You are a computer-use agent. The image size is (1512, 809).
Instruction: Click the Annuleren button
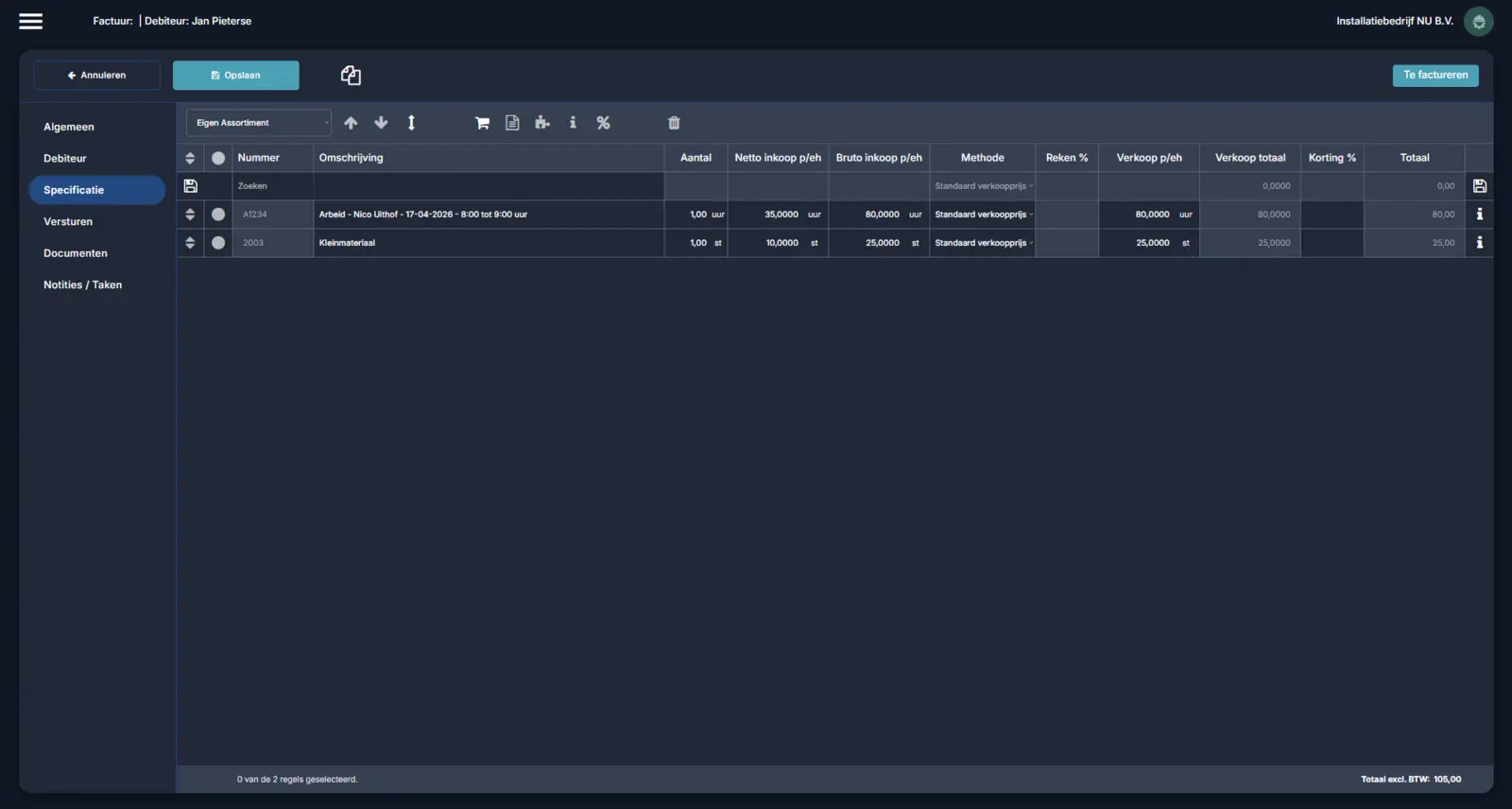[x=96, y=76]
